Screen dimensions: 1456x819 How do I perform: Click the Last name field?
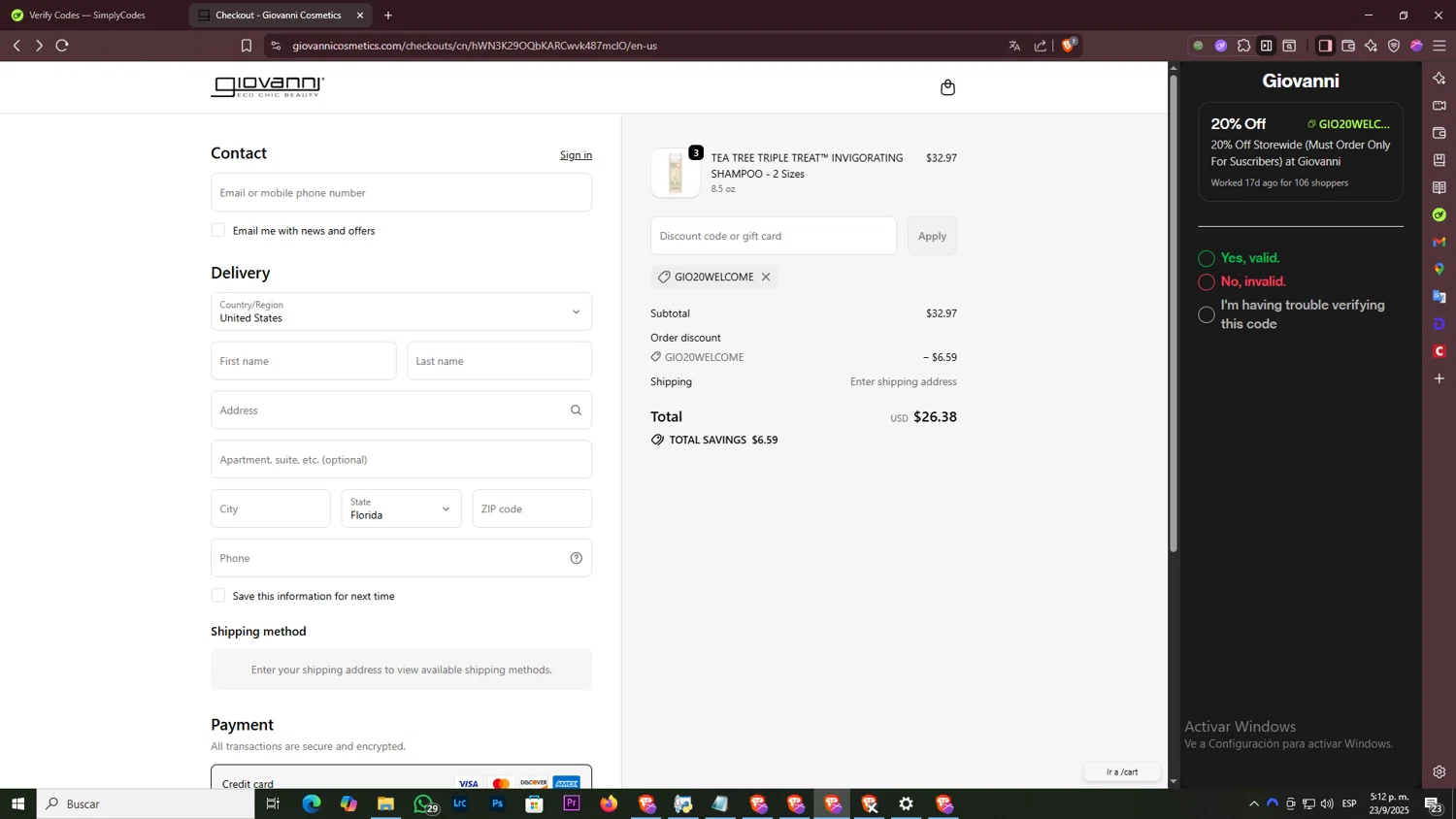500,361
